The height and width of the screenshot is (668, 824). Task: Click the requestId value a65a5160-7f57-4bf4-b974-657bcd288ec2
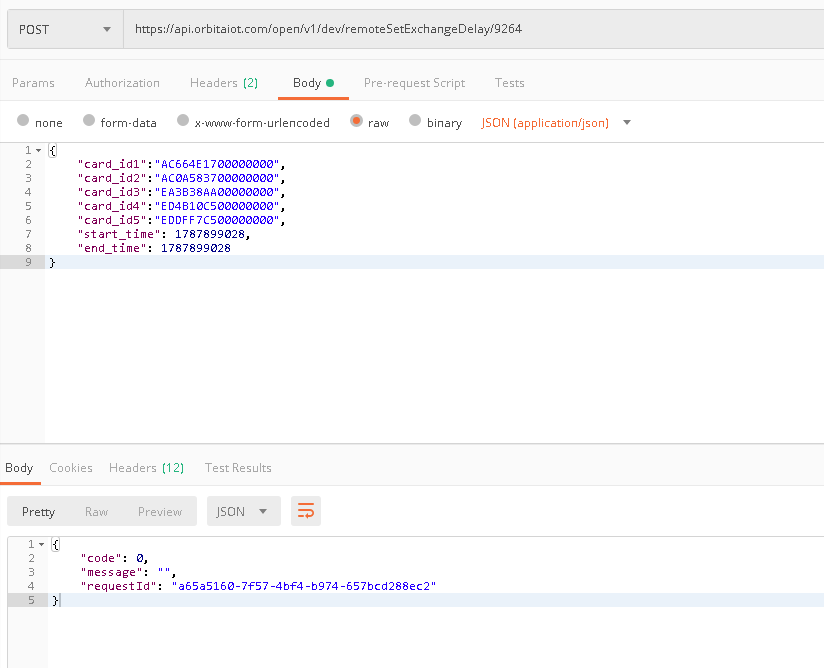[x=304, y=586]
